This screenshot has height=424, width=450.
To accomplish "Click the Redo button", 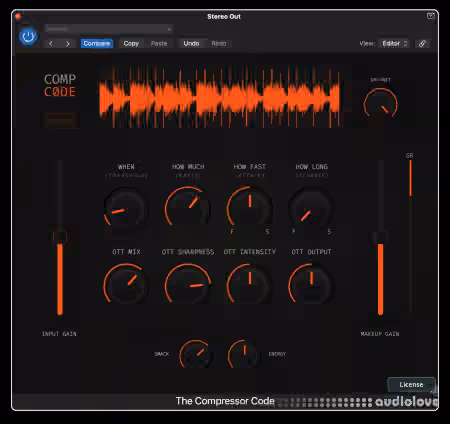I will point(219,44).
